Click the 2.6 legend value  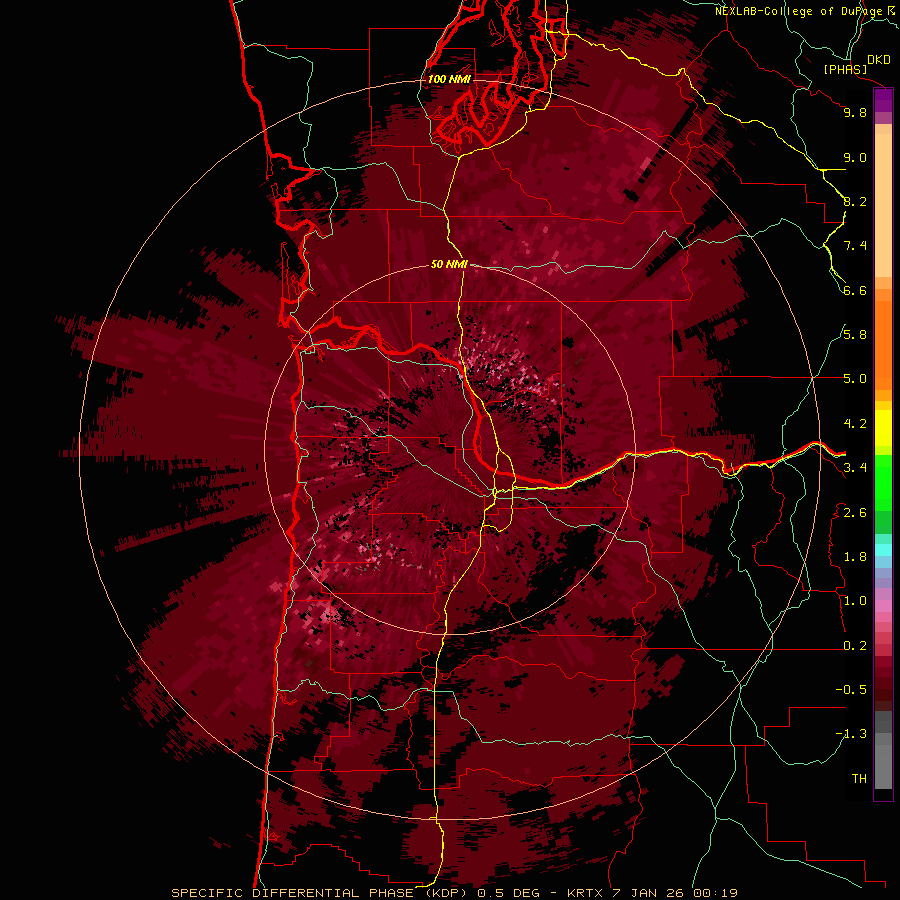[x=855, y=513]
